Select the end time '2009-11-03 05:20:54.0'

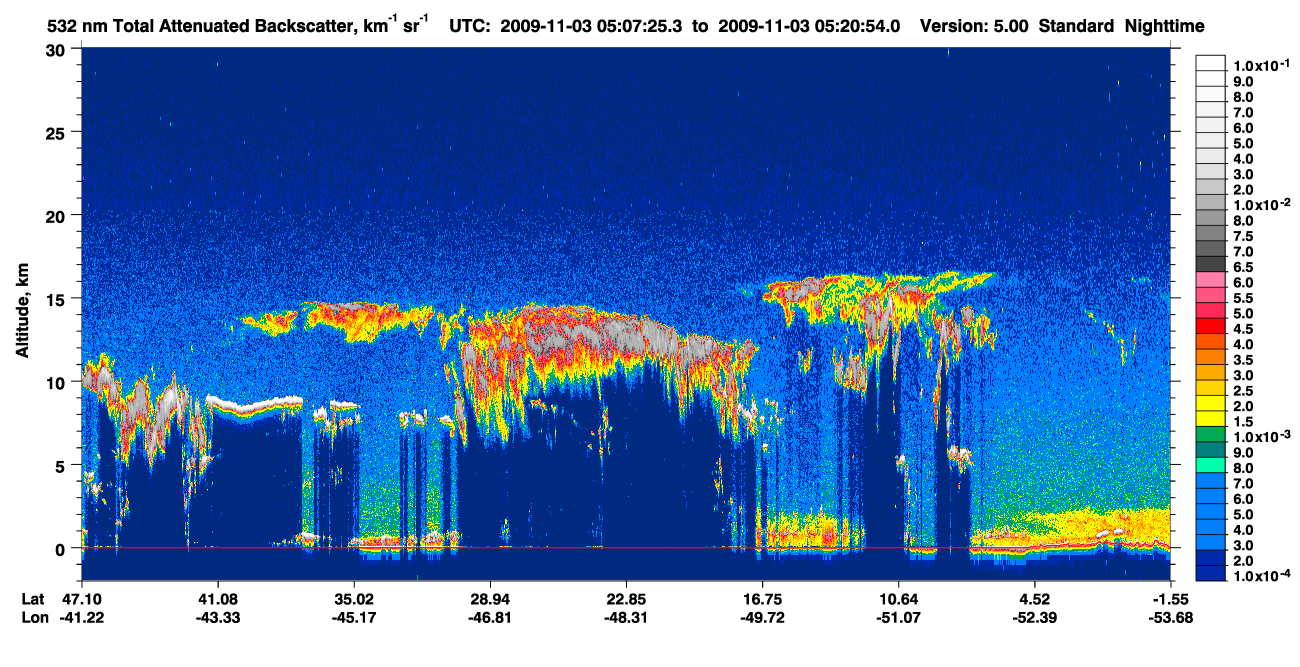810,27
